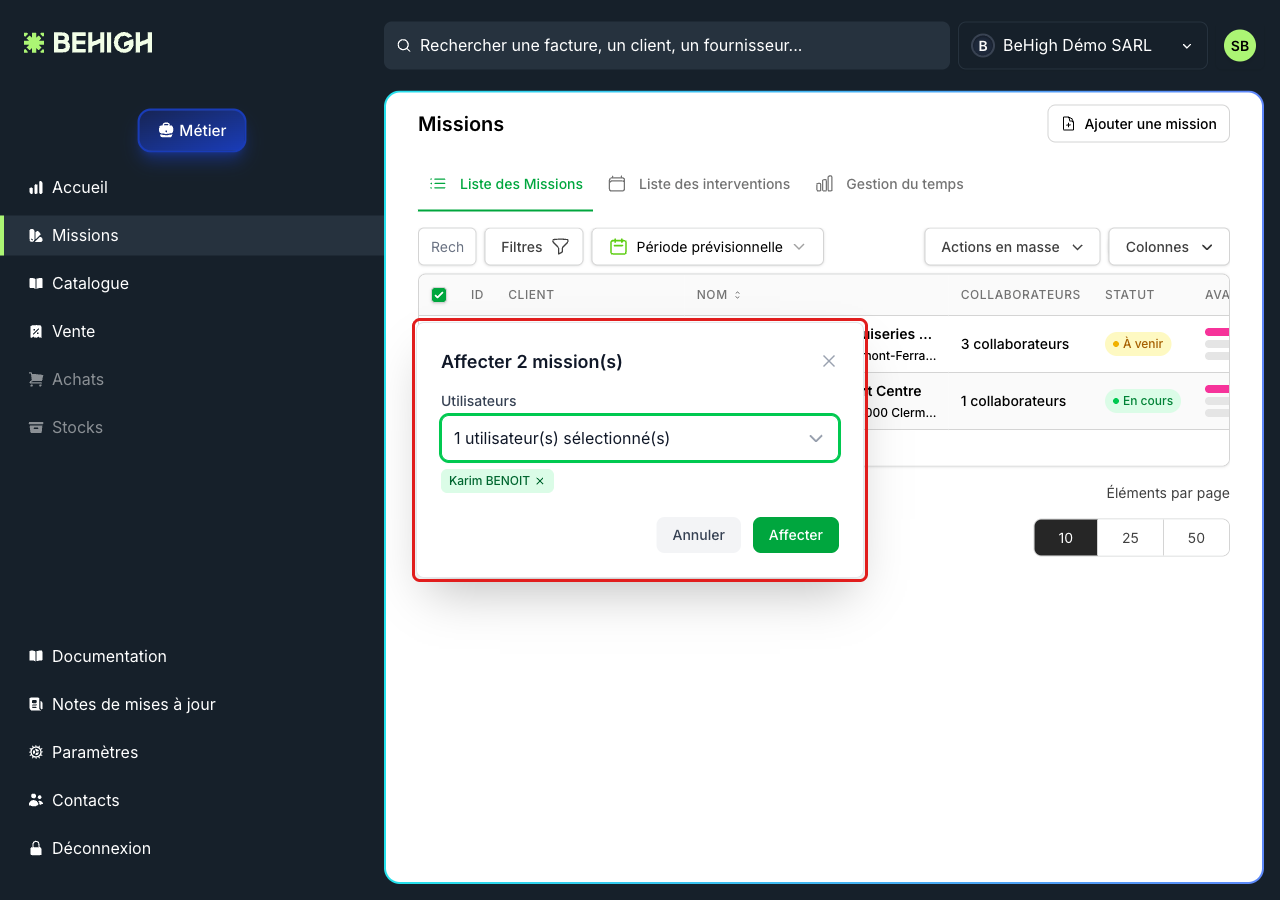
Task: Open the Gestion du temps tab
Action: pos(890,184)
